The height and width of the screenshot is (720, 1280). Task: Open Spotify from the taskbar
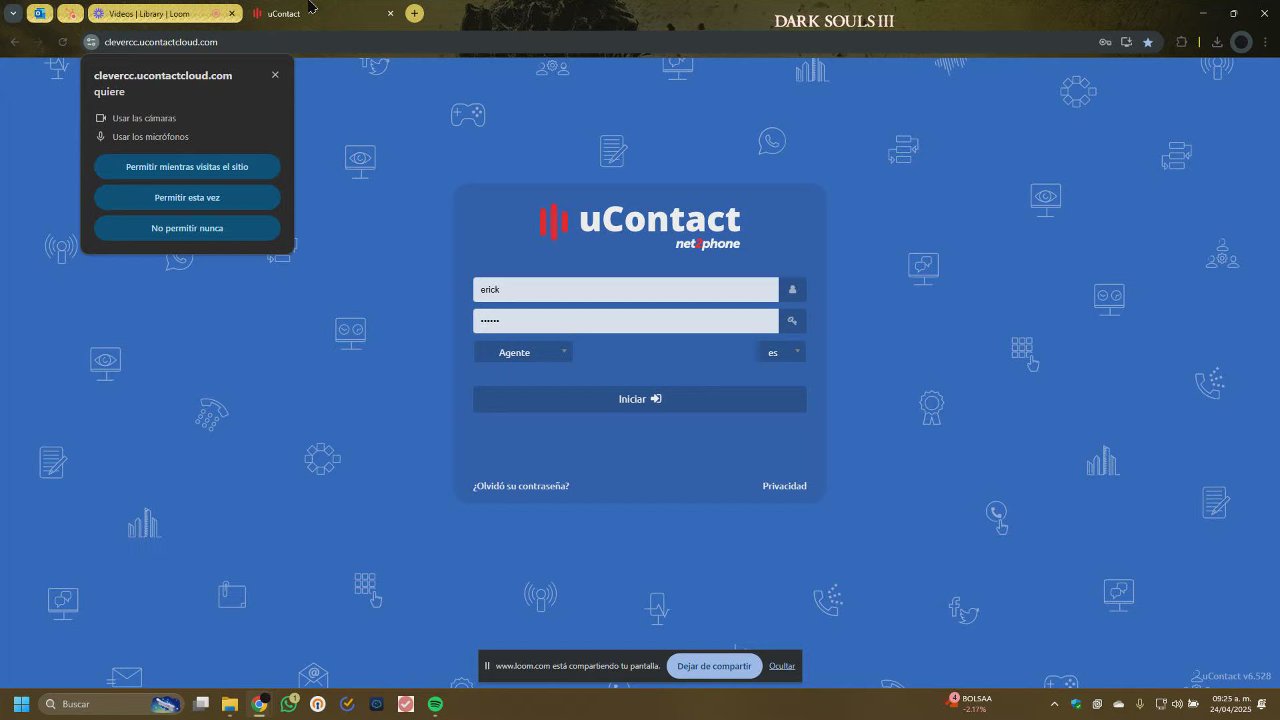(x=435, y=704)
